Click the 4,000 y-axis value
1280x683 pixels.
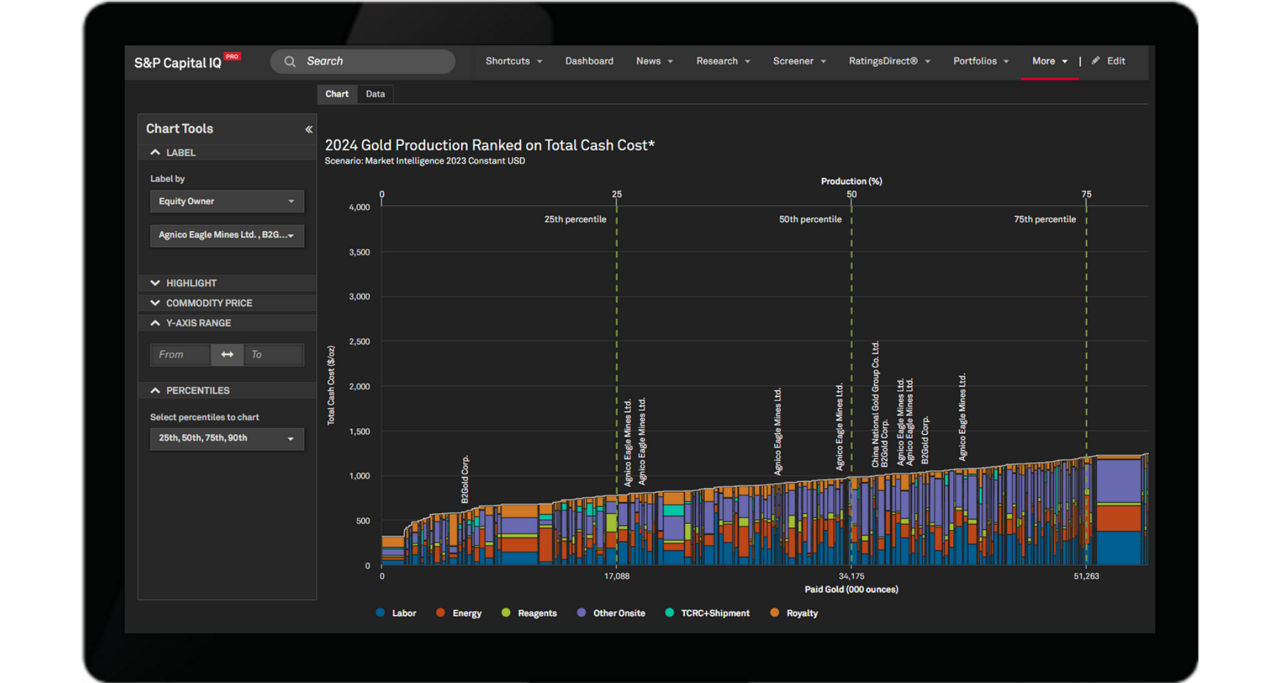359,207
